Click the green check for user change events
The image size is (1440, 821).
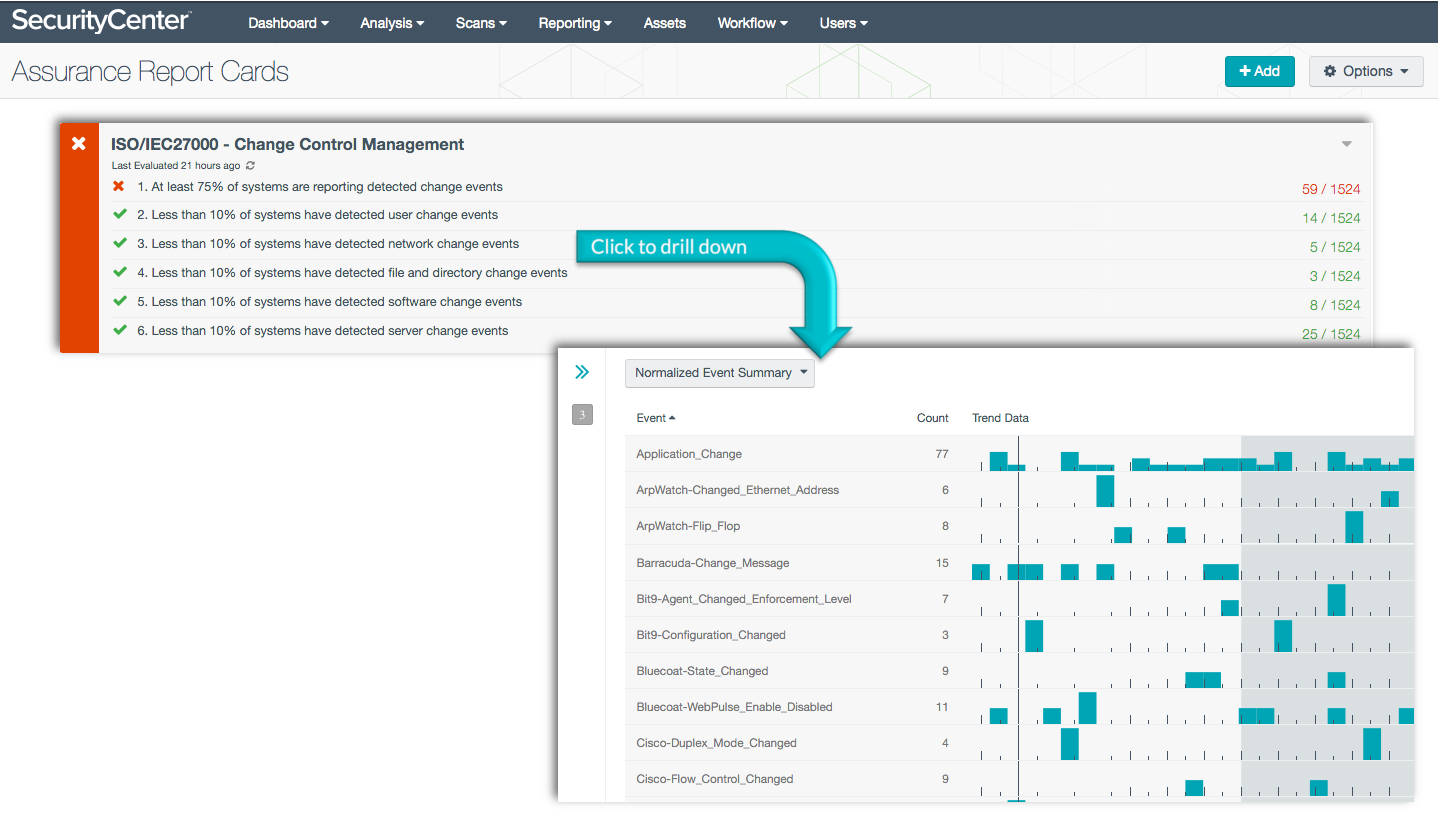(x=120, y=214)
